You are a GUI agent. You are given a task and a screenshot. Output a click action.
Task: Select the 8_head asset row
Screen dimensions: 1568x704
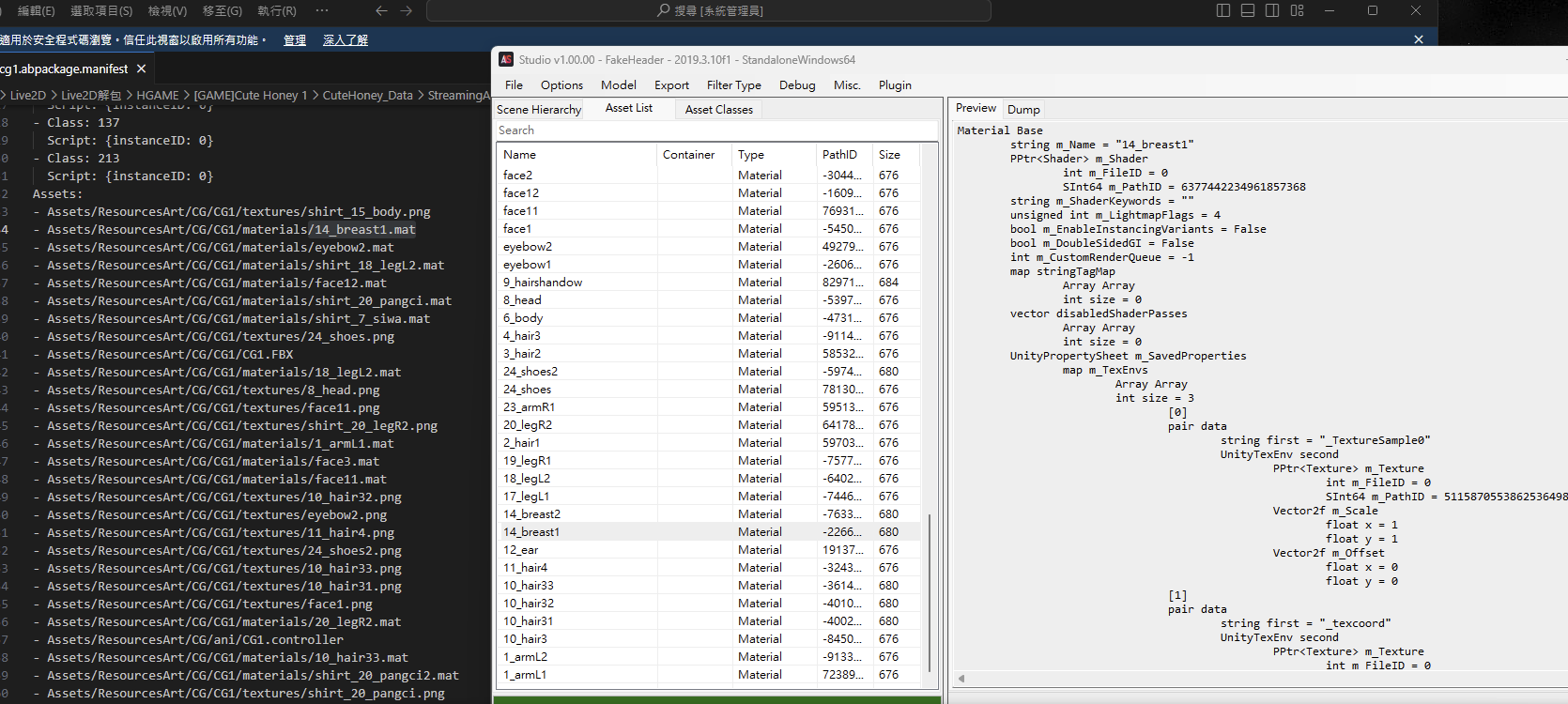pos(709,300)
